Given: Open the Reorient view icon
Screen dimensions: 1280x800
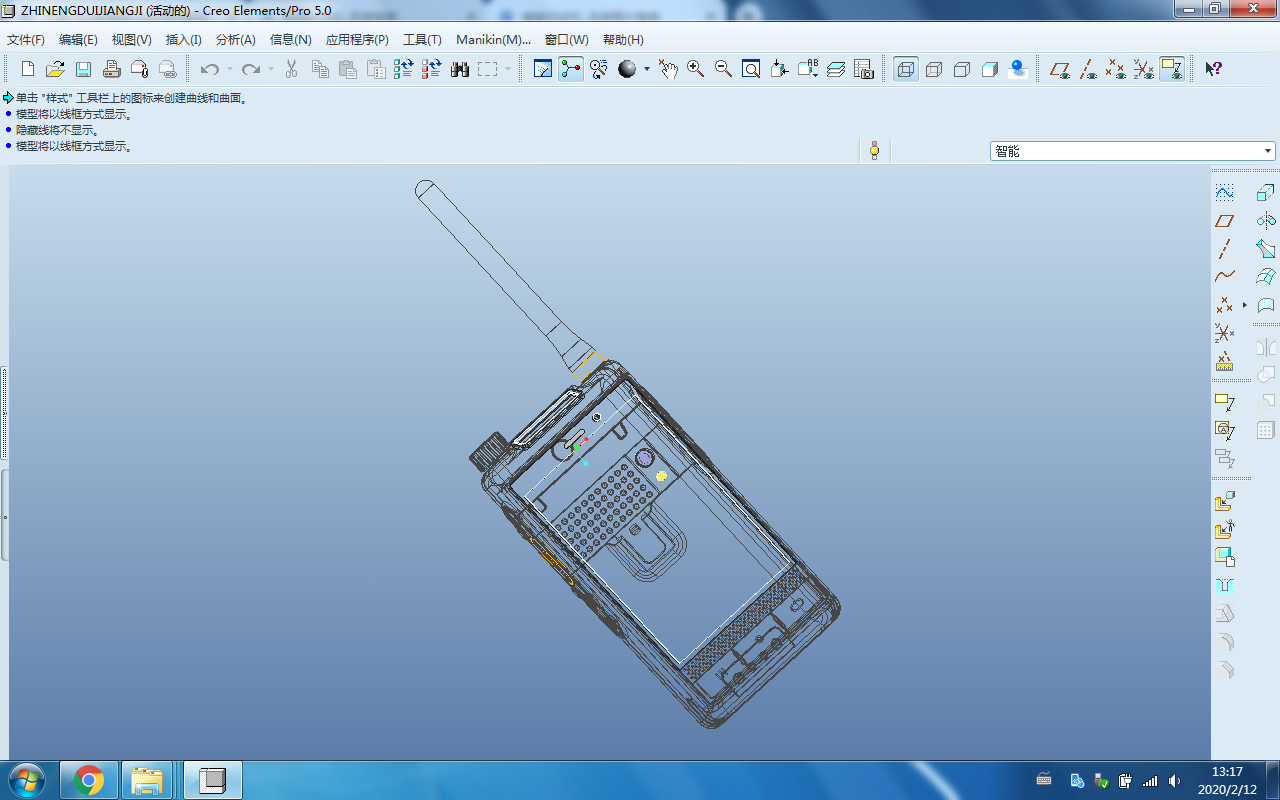Looking at the screenshot, I should tap(779, 69).
